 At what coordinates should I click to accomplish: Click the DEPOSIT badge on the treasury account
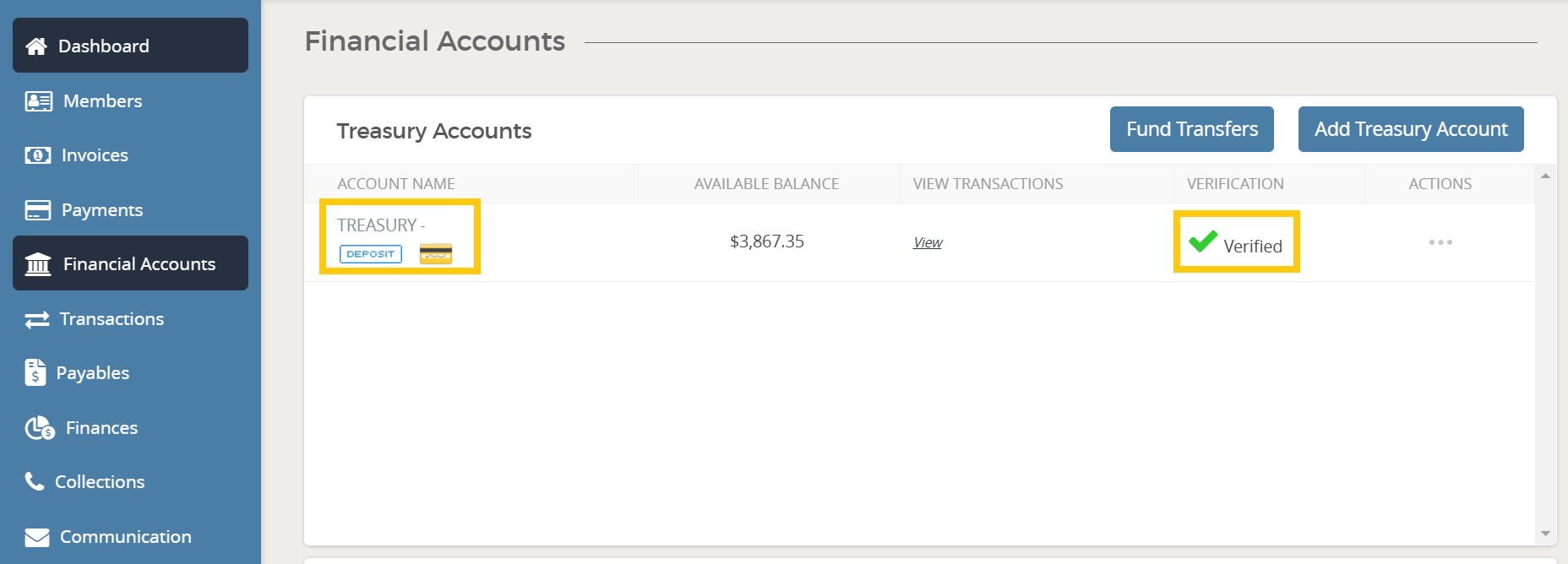click(x=371, y=254)
